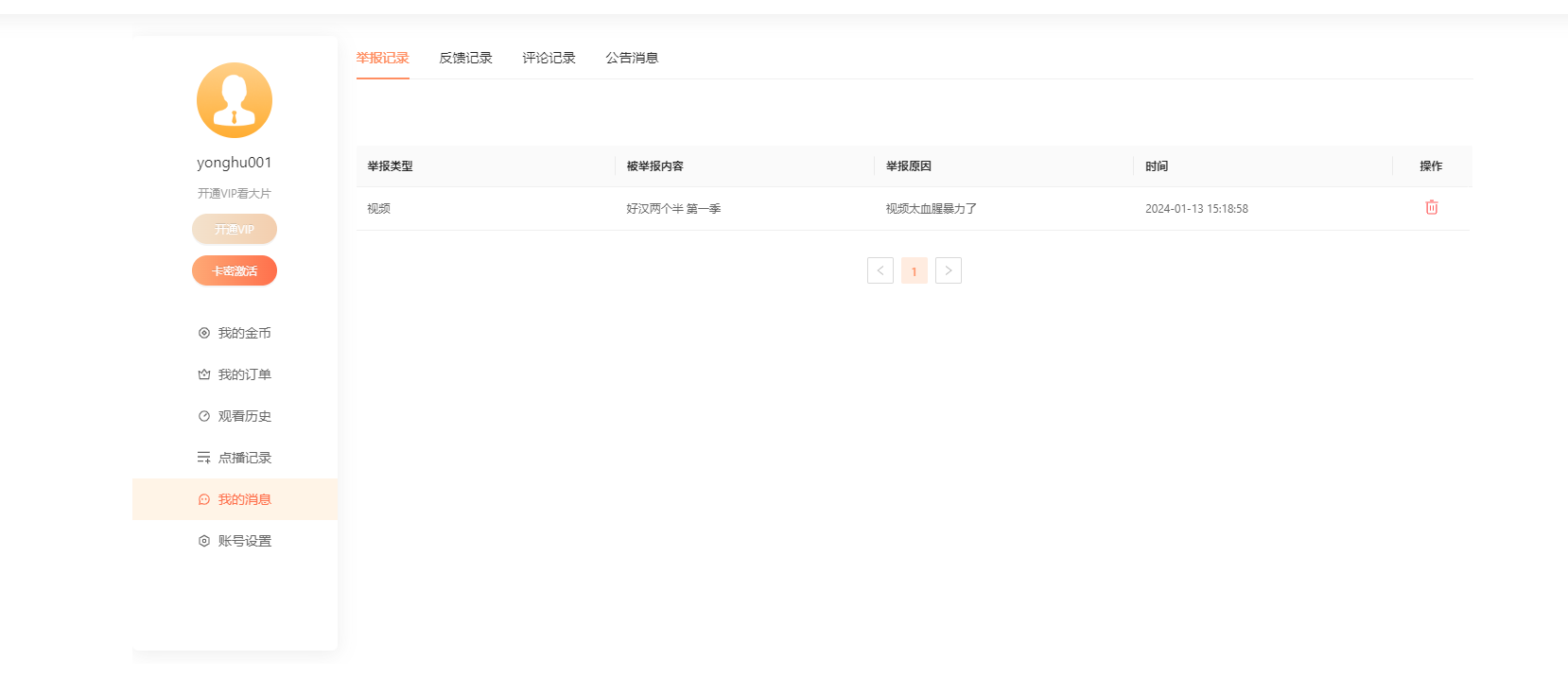Click the 操作 column header
Viewport: 1568px width, 695px height.
[1431, 165]
